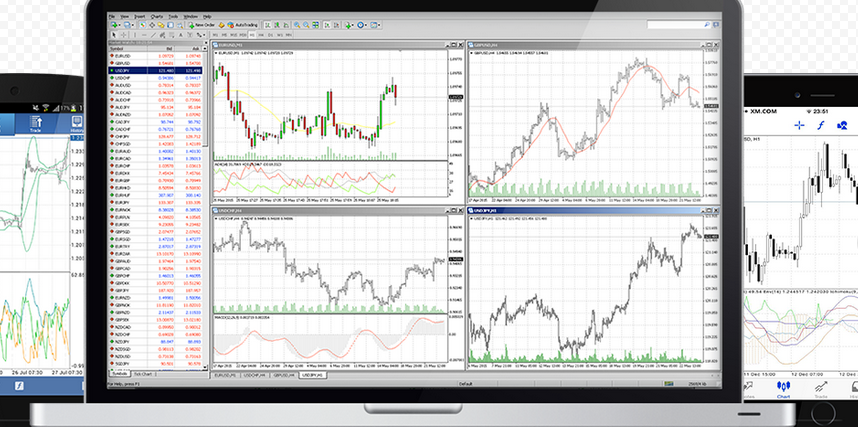Image resolution: width=858 pixels, height=427 pixels.
Task: Toggle the AutoTrading button
Action: pos(243,25)
